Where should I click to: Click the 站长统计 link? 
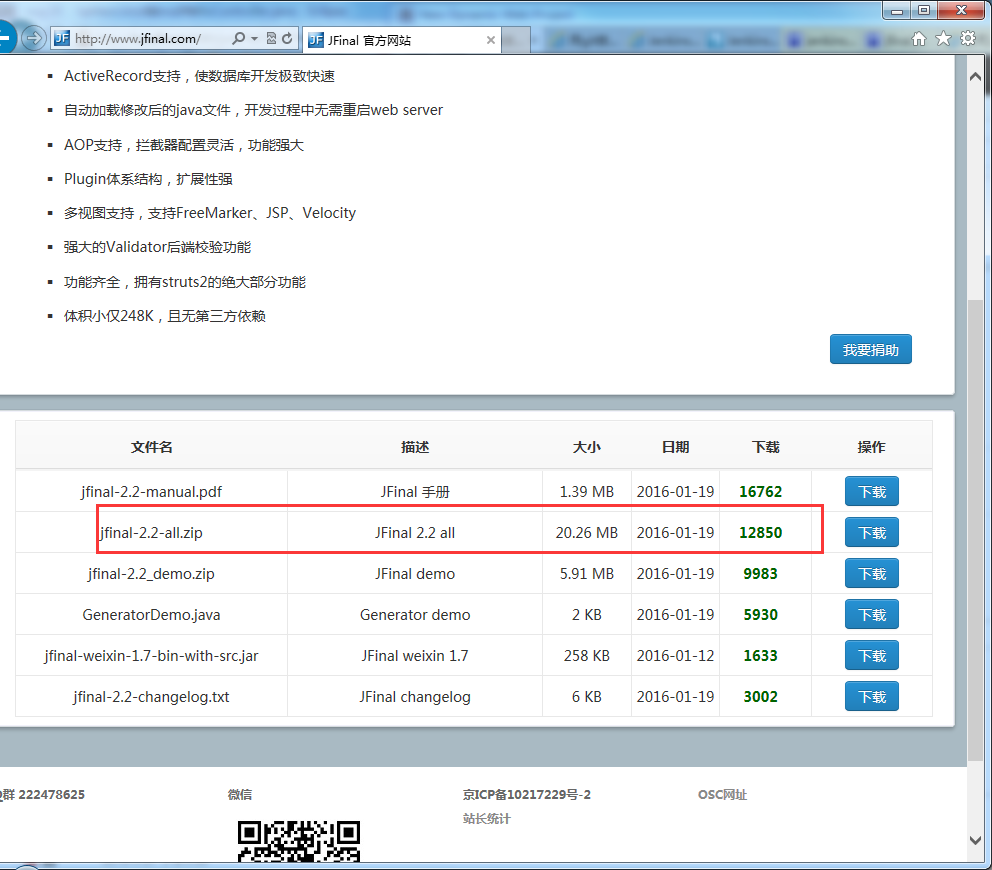(487, 819)
